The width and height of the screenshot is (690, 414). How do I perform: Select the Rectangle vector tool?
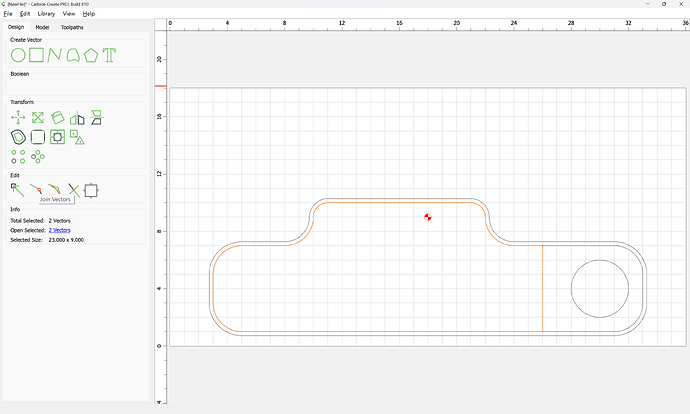tap(37, 55)
